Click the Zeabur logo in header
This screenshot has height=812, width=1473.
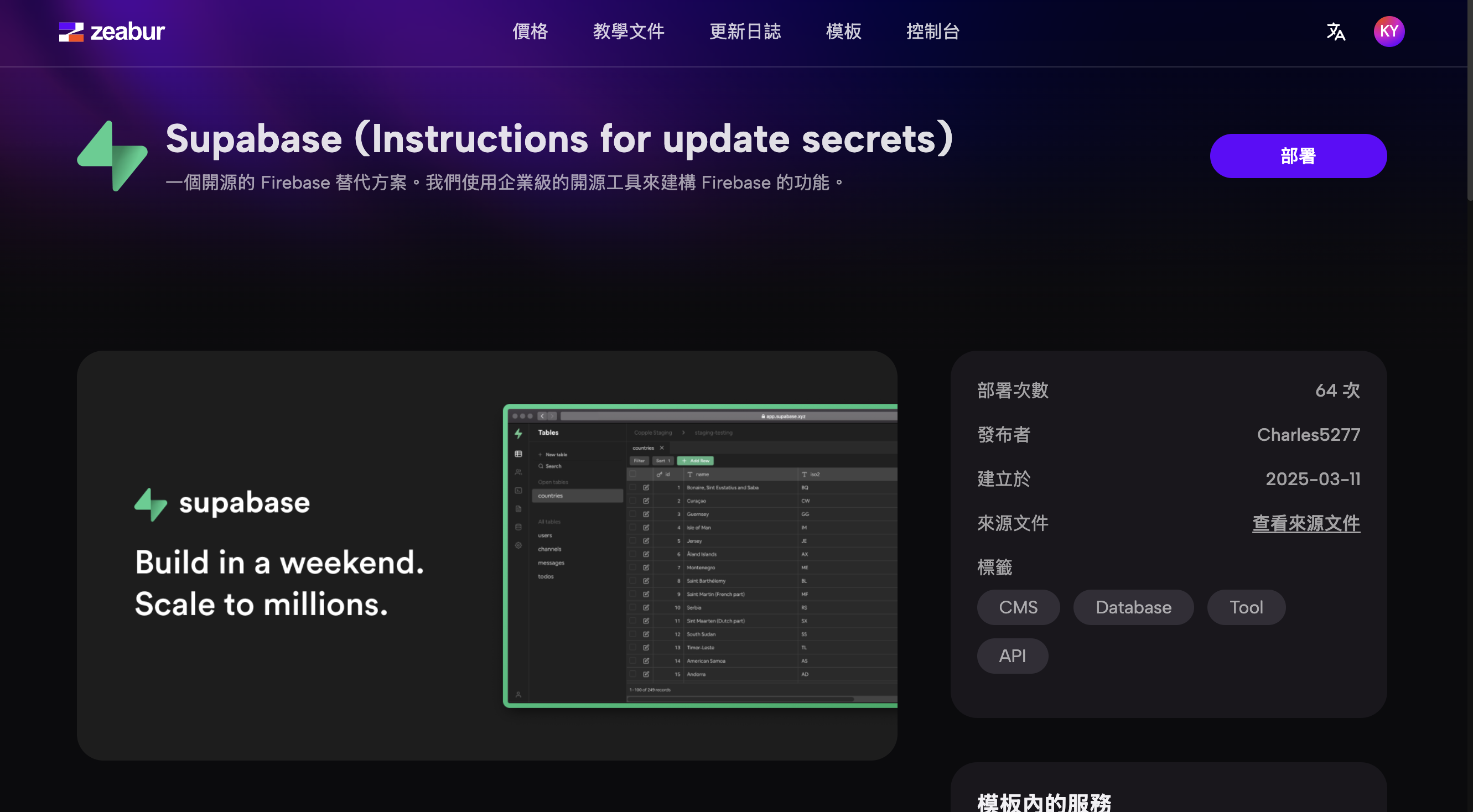click(x=112, y=32)
